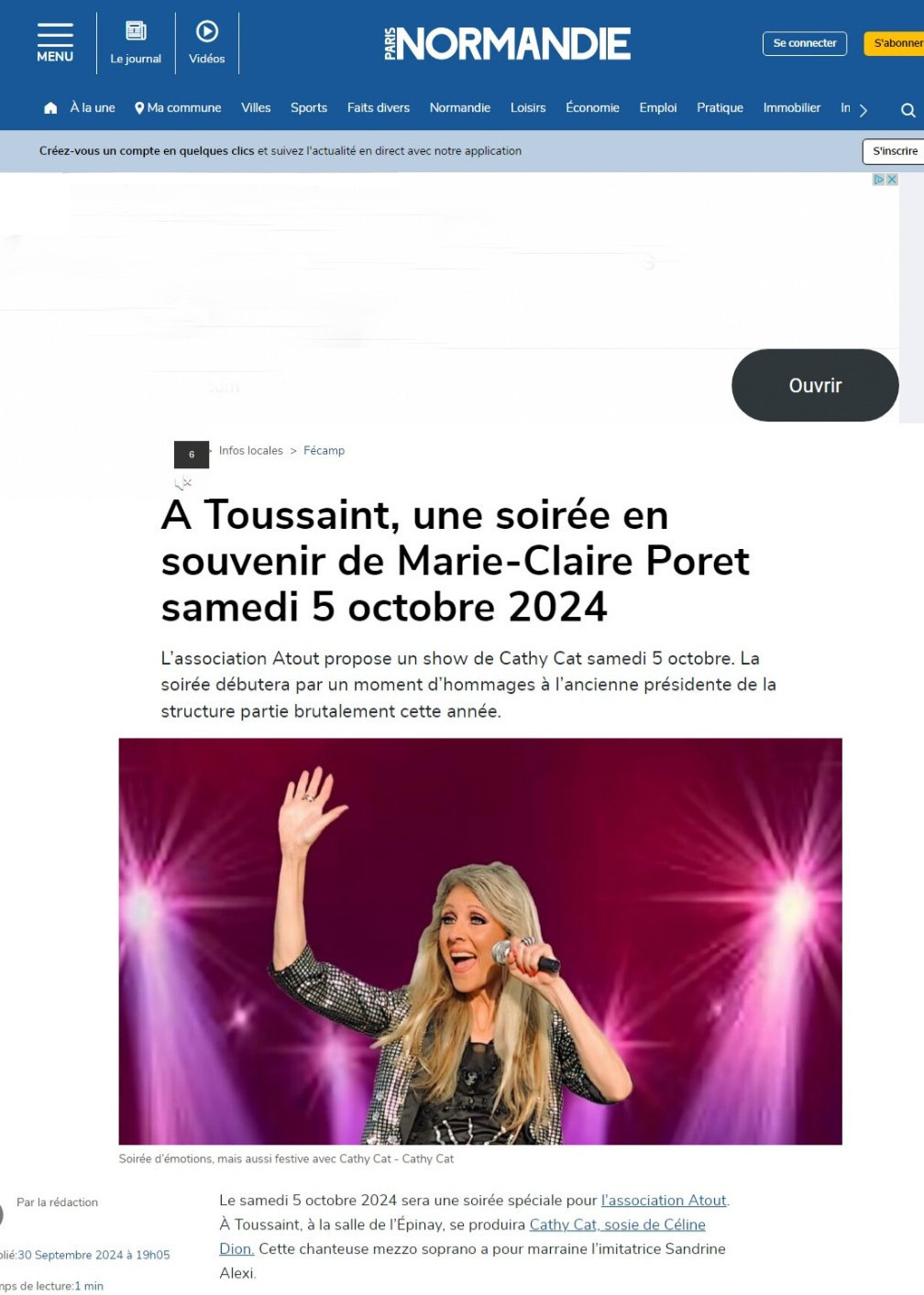Expand more navigation categories chevron arrow
The height and width of the screenshot is (1295, 924).
(x=863, y=110)
